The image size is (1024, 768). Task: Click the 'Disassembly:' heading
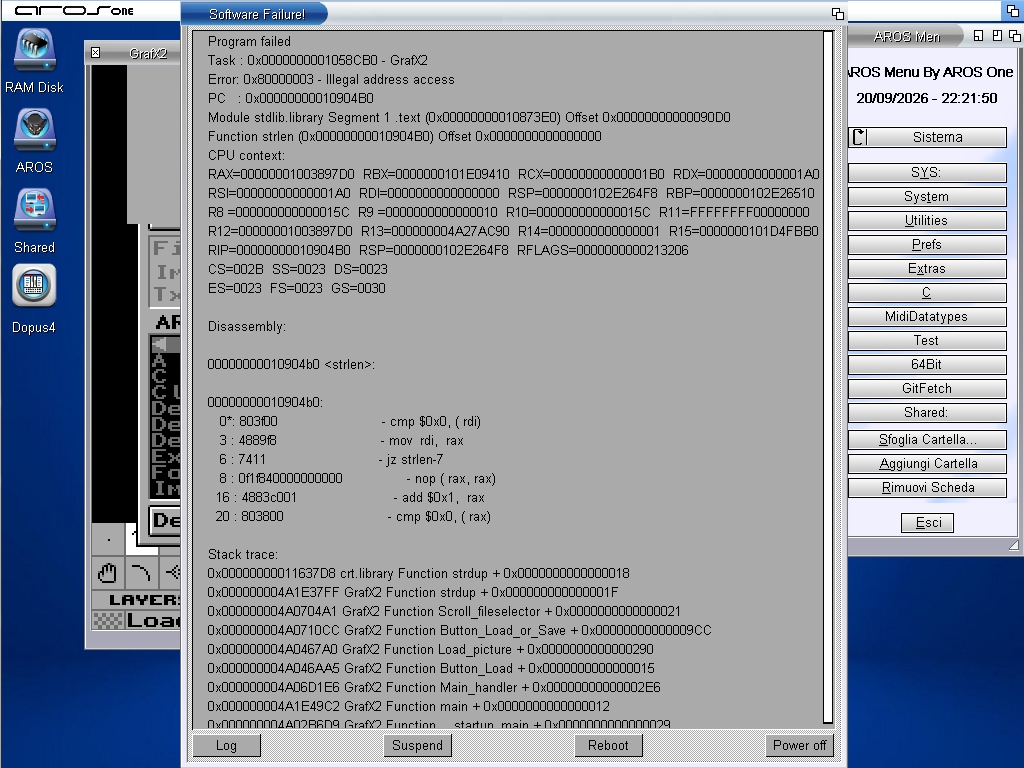(247, 326)
